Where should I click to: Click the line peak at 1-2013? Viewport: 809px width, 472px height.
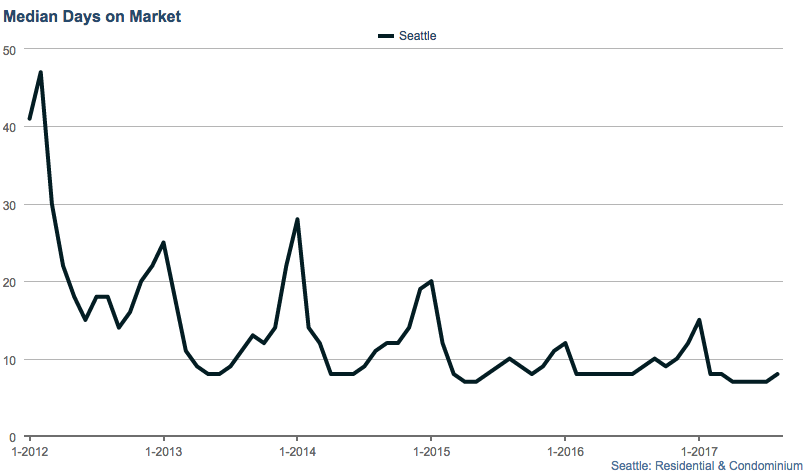(x=163, y=243)
